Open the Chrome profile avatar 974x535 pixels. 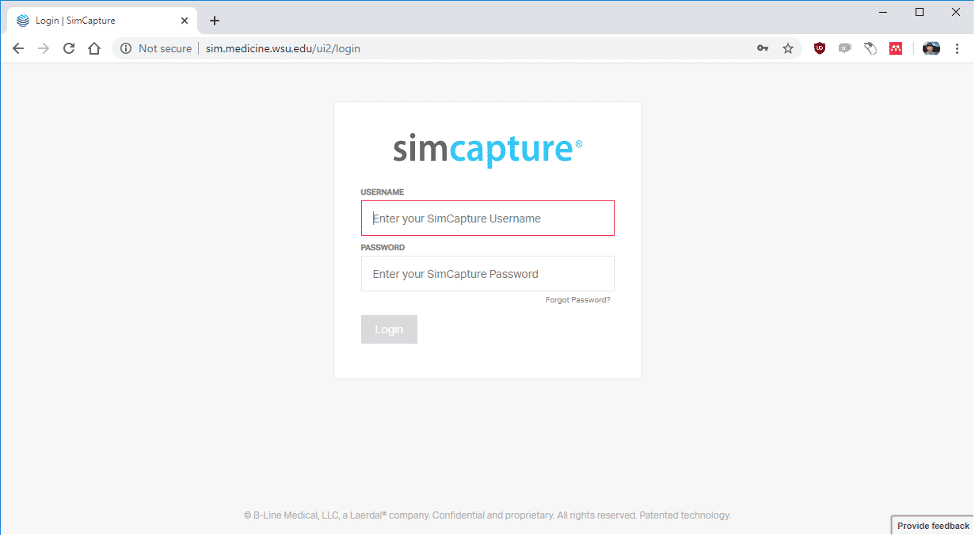[931, 48]
